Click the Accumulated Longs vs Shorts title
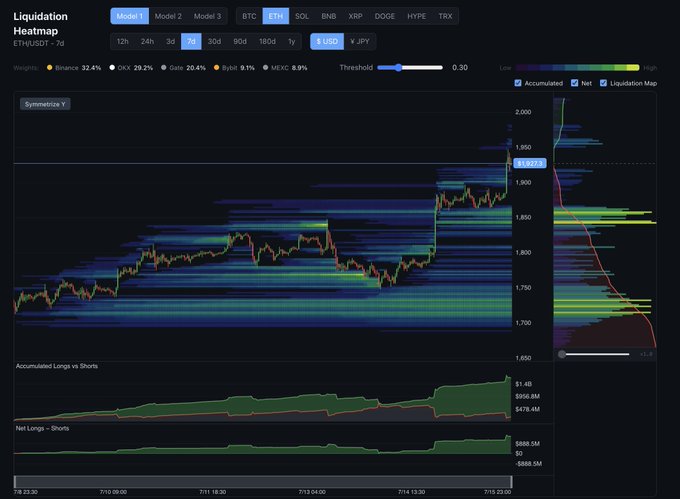680x499 pixels. [x=57, y=366]
